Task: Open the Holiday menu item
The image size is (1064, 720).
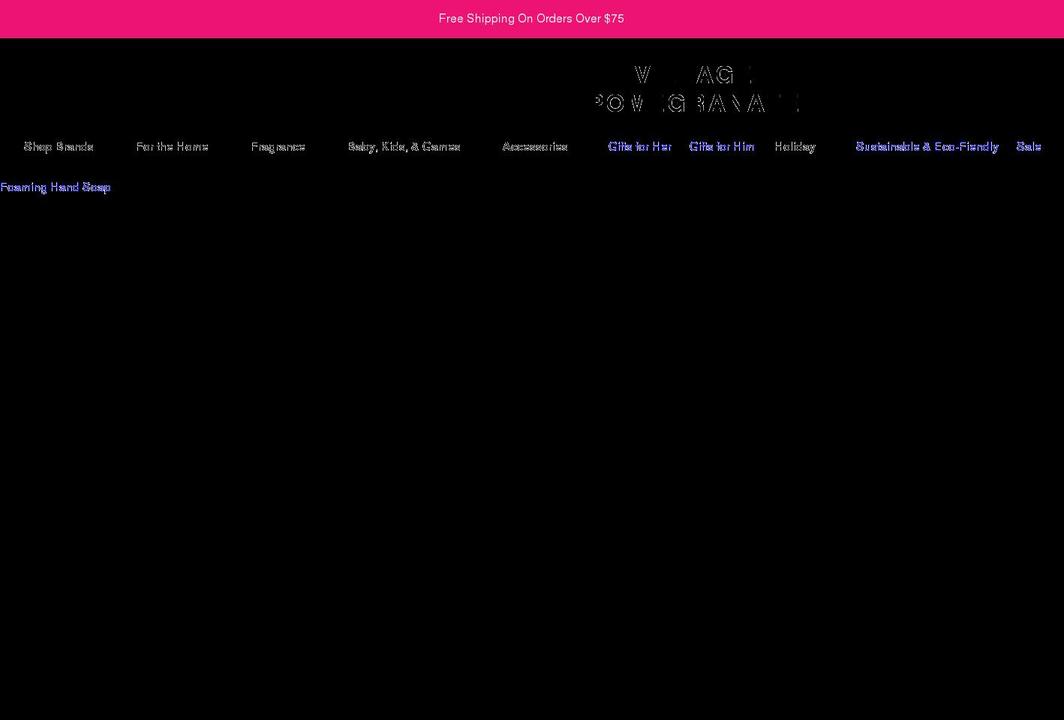Action: (795, 147)
